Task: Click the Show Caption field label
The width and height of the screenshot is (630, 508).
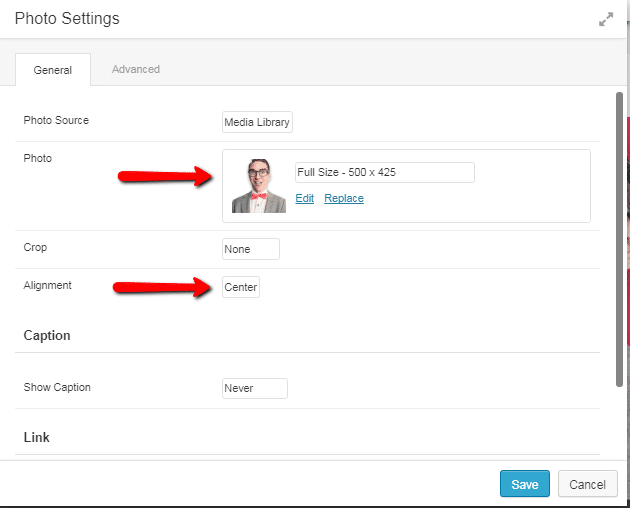Action: click(57, 388)
